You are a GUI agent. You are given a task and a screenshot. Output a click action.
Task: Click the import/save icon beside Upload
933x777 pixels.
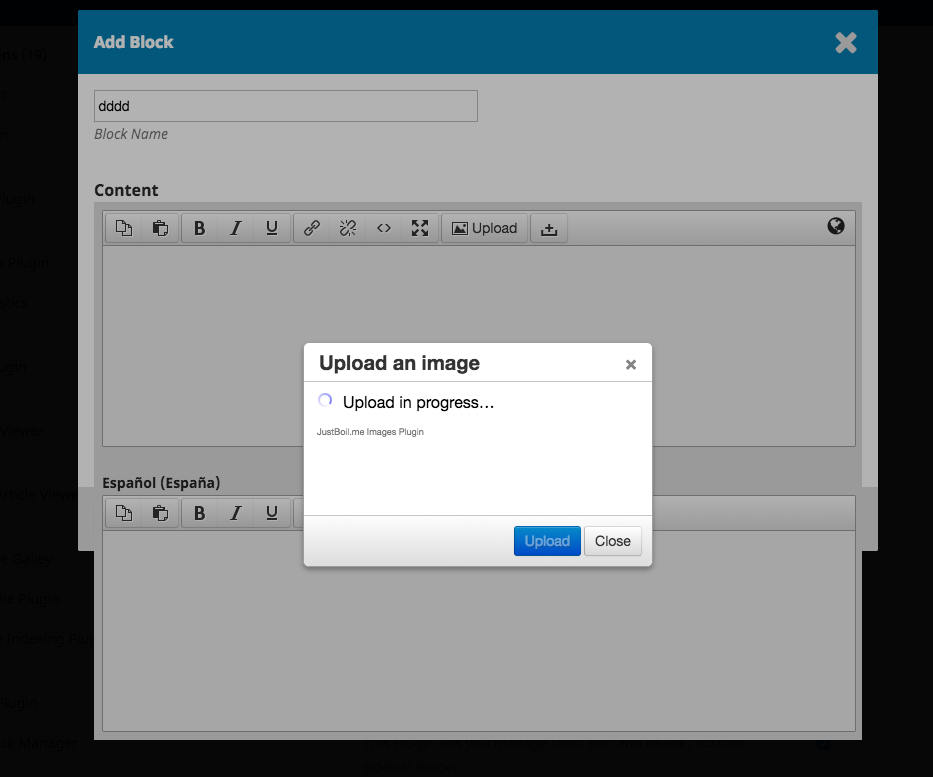pyautogui.click(x=548, y=228)
